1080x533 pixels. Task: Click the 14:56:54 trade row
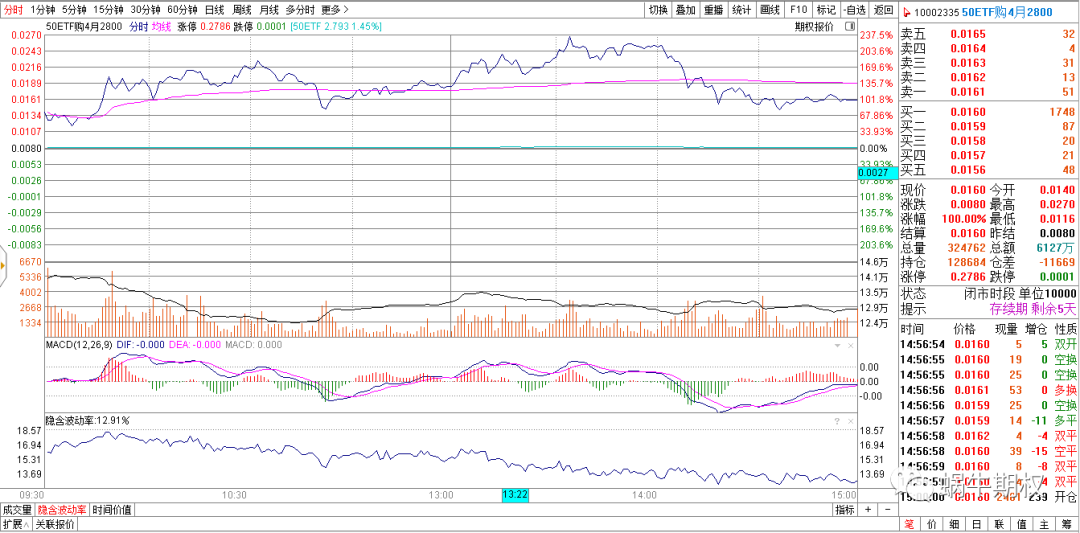click(x=989, y=344)
